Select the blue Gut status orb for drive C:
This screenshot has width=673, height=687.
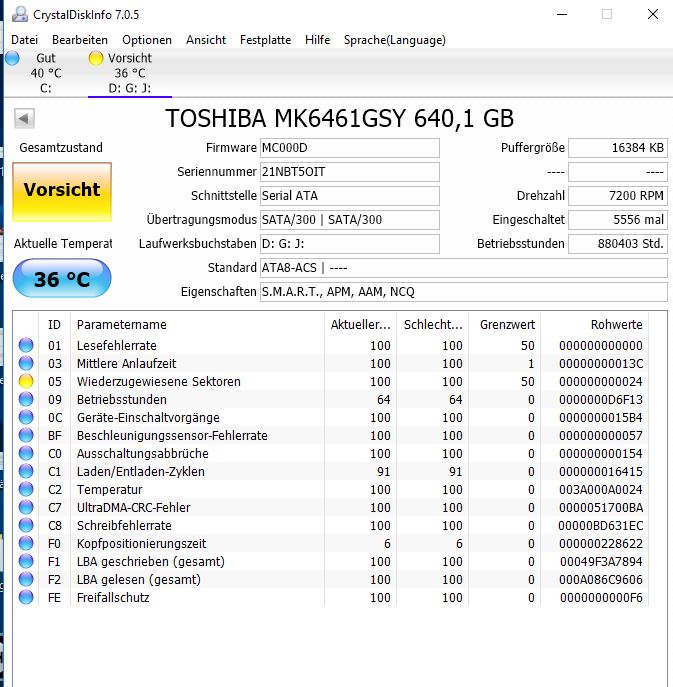coord(13,58)
